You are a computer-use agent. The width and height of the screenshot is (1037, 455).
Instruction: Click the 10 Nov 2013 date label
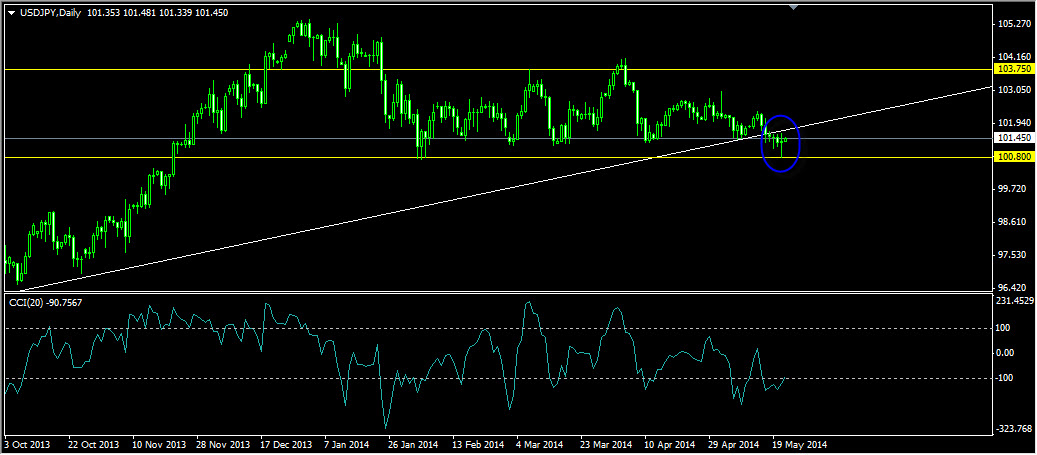pyautogui.click(x=157, y=444)
